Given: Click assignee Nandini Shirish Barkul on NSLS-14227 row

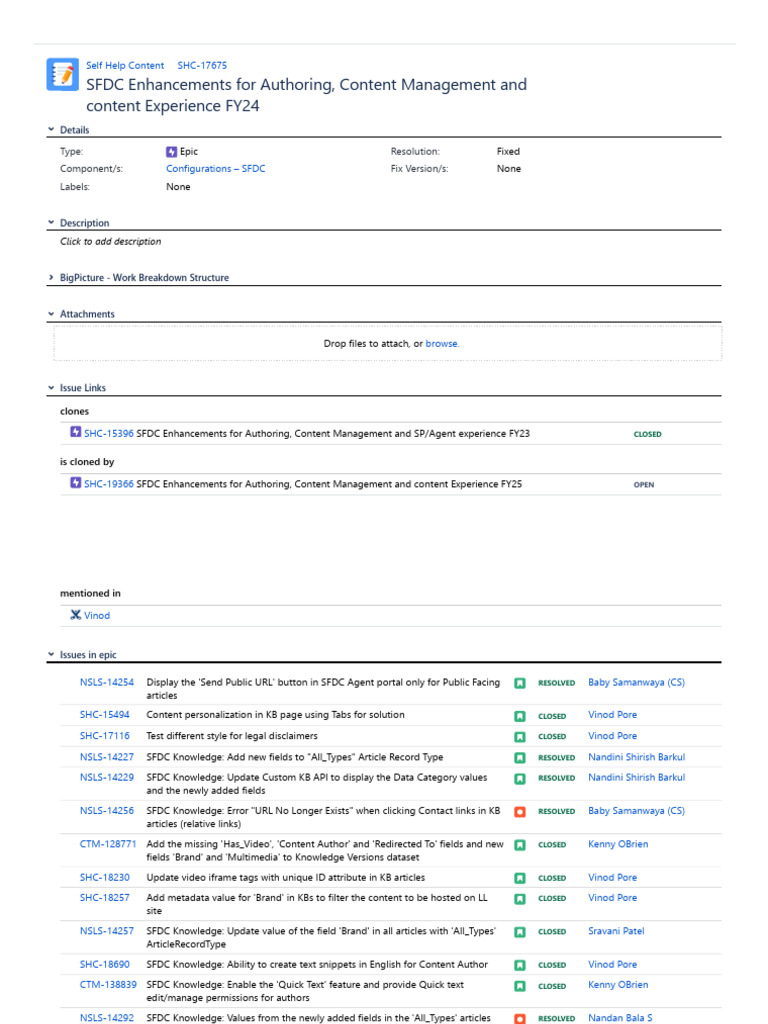Looking at the screenshot, I should [636, 757].
